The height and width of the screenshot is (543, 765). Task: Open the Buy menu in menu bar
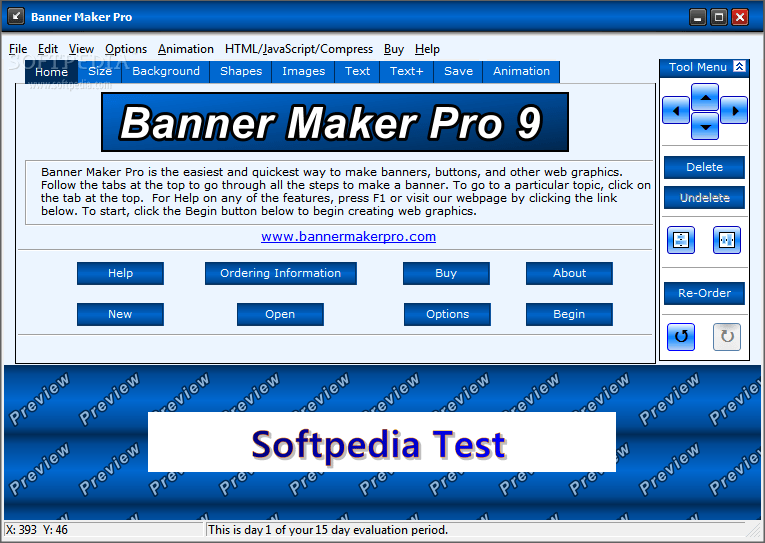(x=394, y=49)
